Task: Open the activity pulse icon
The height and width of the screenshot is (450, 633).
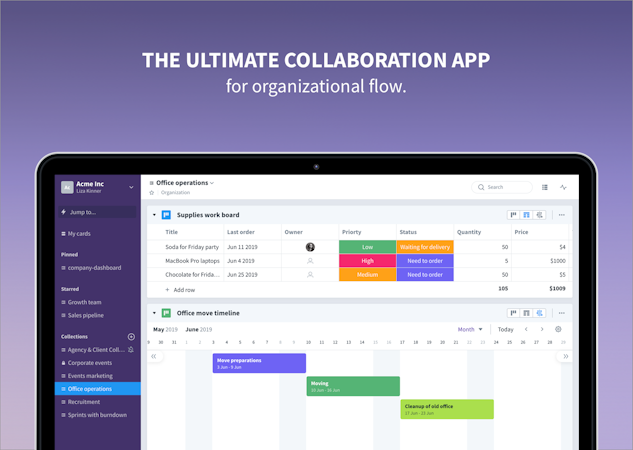Action: (x=563, y=187)
